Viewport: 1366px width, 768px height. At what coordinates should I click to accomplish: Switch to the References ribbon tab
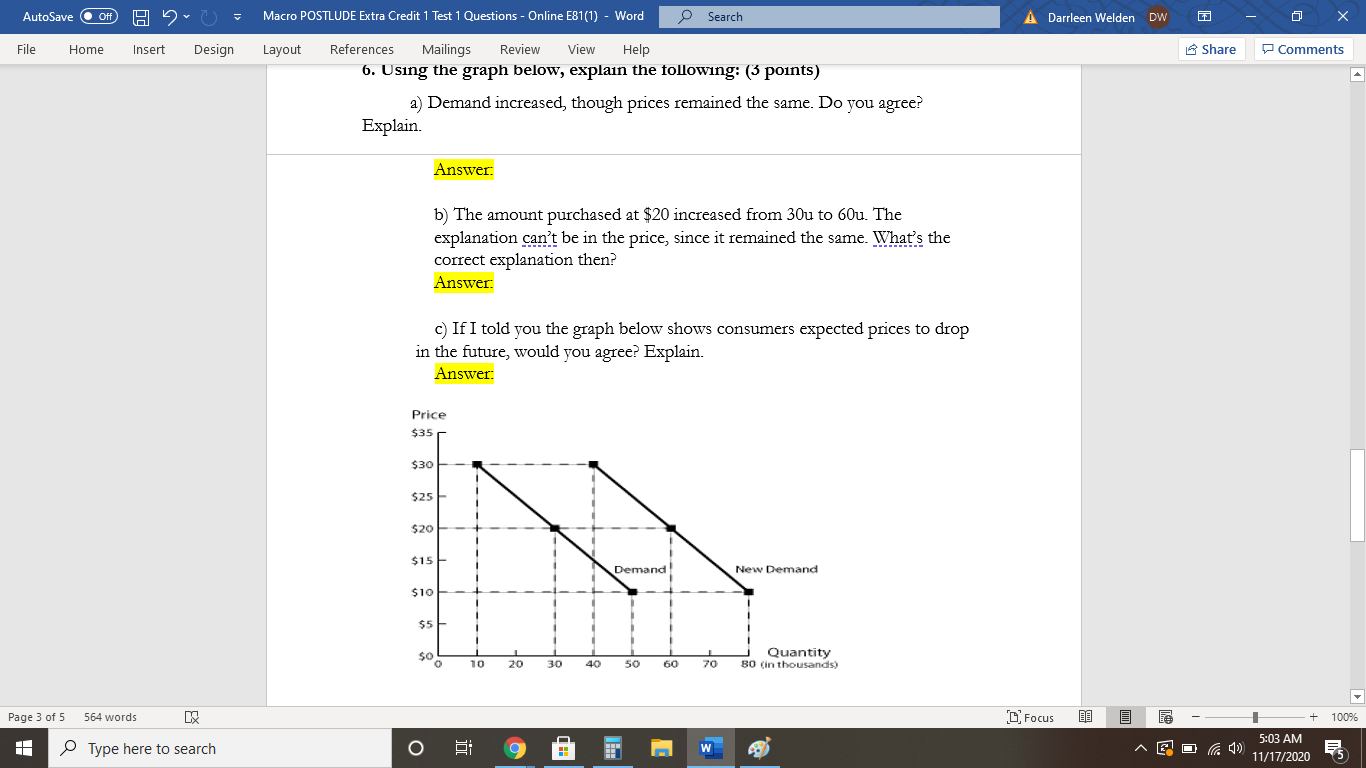click(361, 48)
